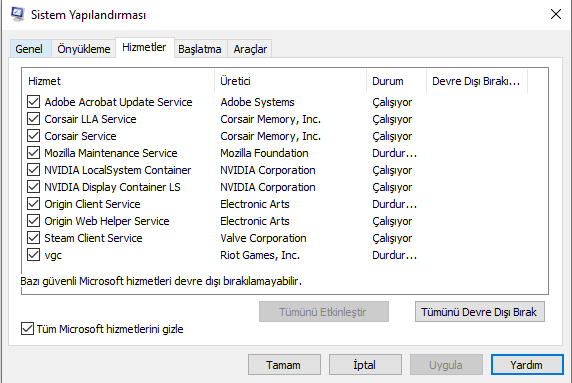Go to the Başlatma tab
Viewport: 572px width, 383px height.
pyautogui.click(x=200, y=49)
